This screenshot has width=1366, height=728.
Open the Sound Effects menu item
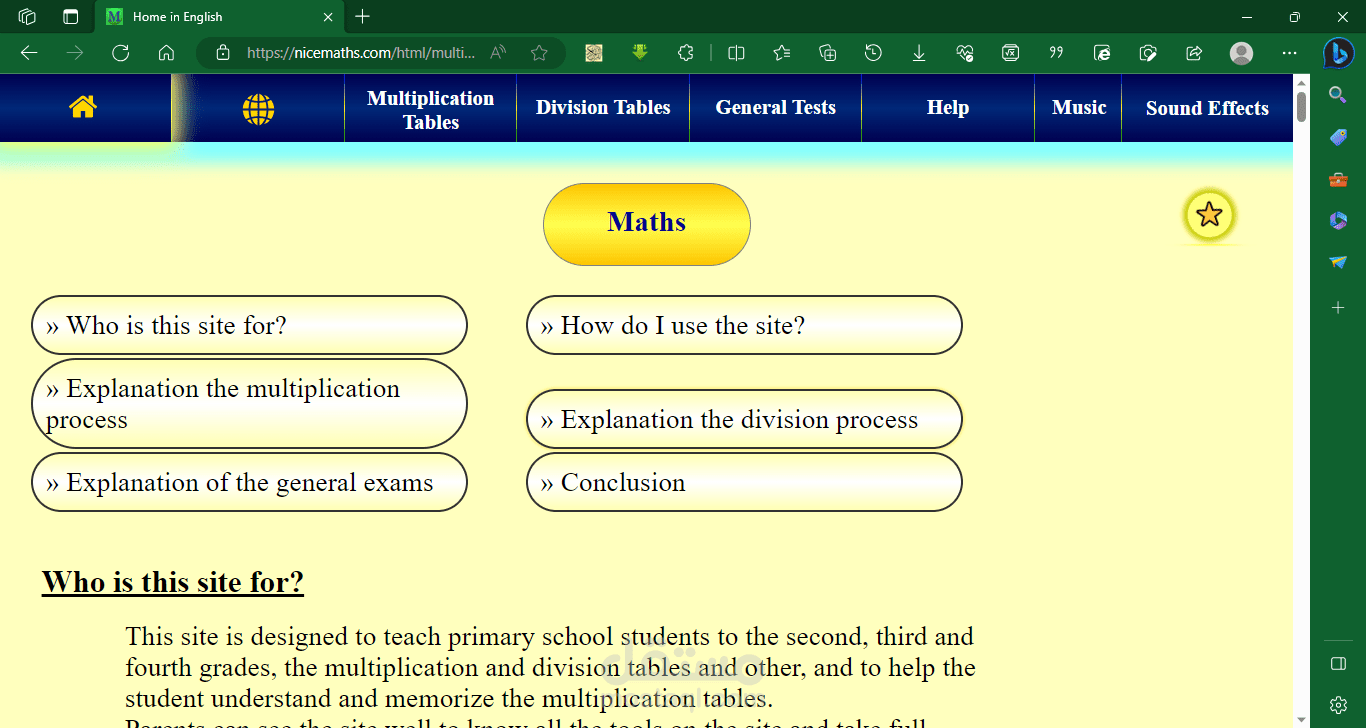coord(1207,108)
